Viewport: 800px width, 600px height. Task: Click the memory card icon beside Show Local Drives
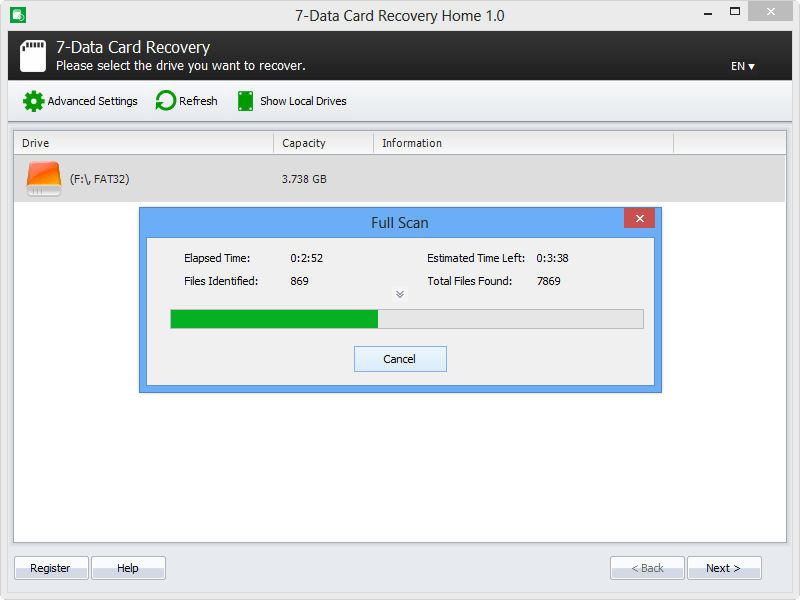click(x=245, y=101)
